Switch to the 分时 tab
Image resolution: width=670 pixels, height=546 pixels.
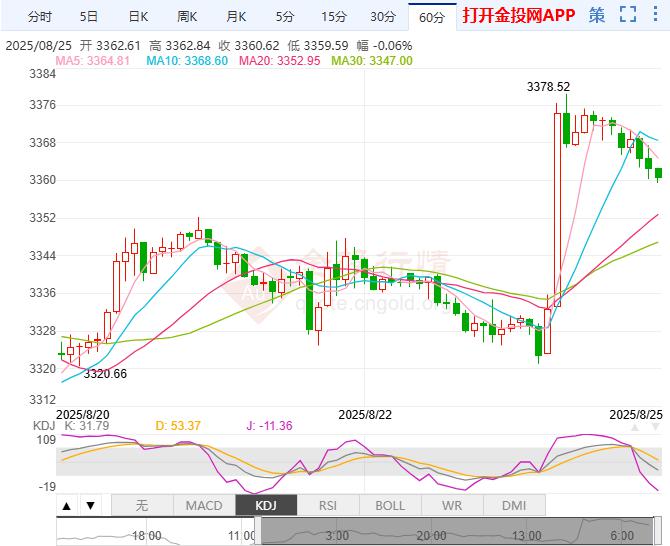(x=40, y=17)
